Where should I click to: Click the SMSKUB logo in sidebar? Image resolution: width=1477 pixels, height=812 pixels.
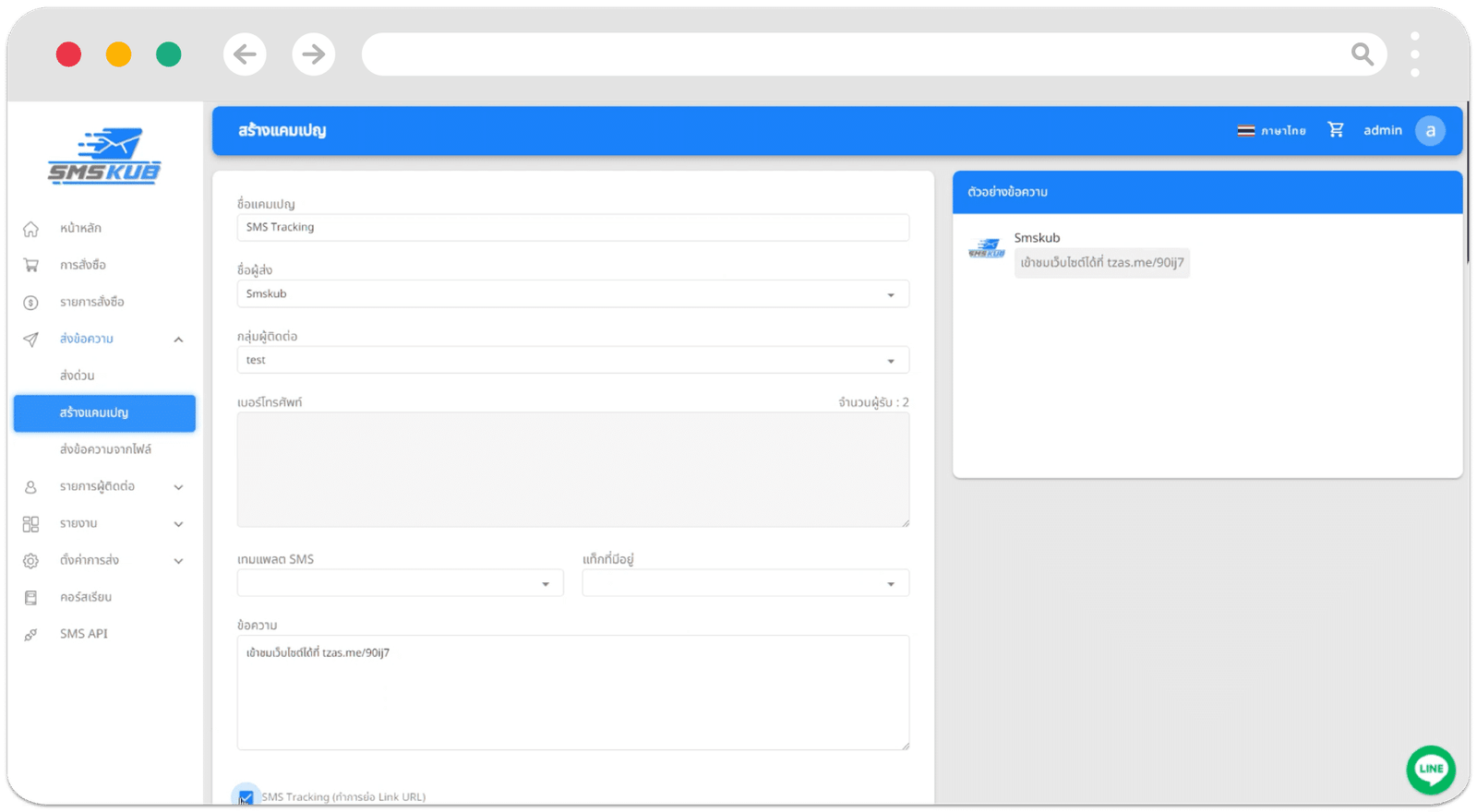[x=104, y=157]
